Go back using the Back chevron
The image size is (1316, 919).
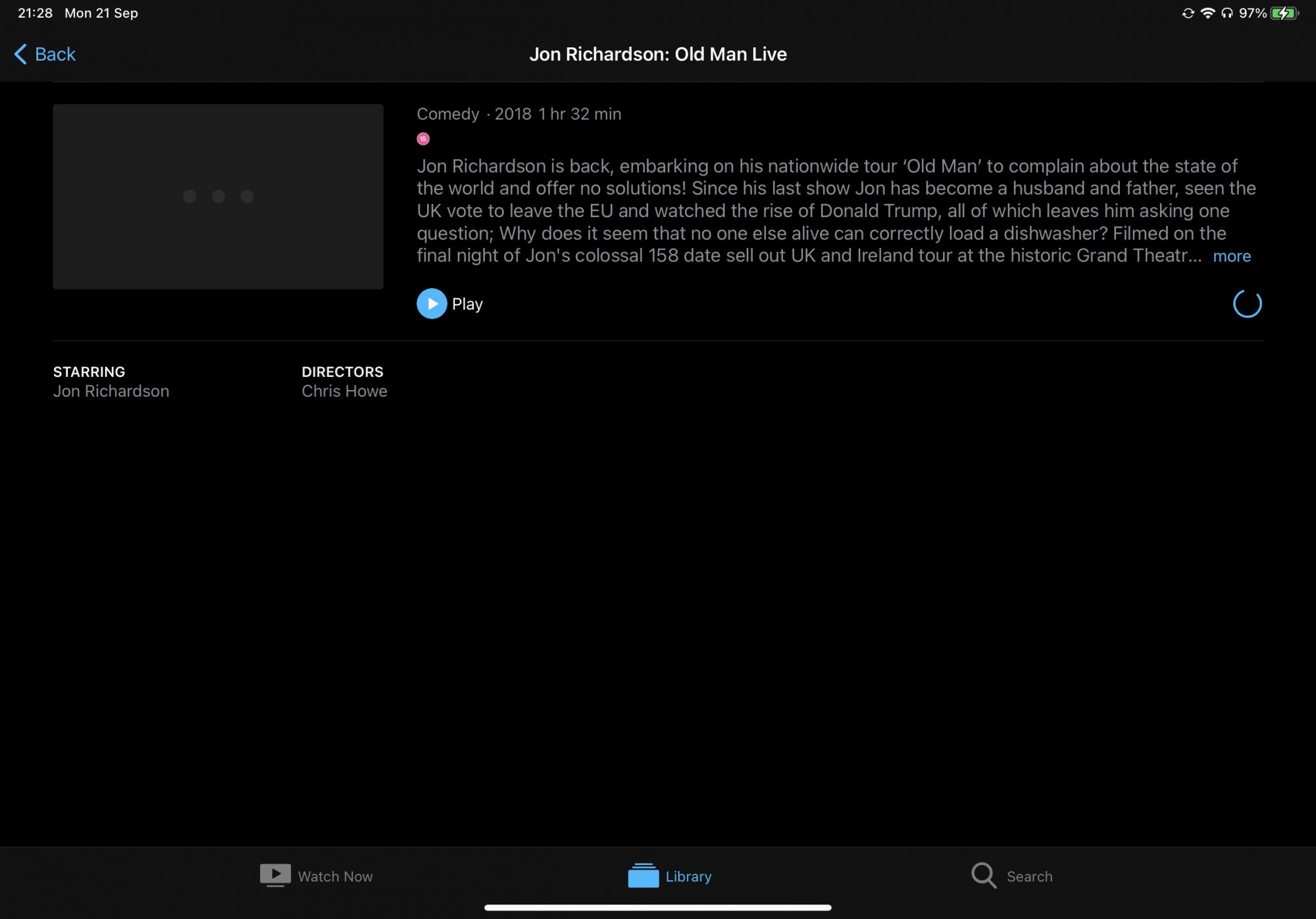pos(45,54)
